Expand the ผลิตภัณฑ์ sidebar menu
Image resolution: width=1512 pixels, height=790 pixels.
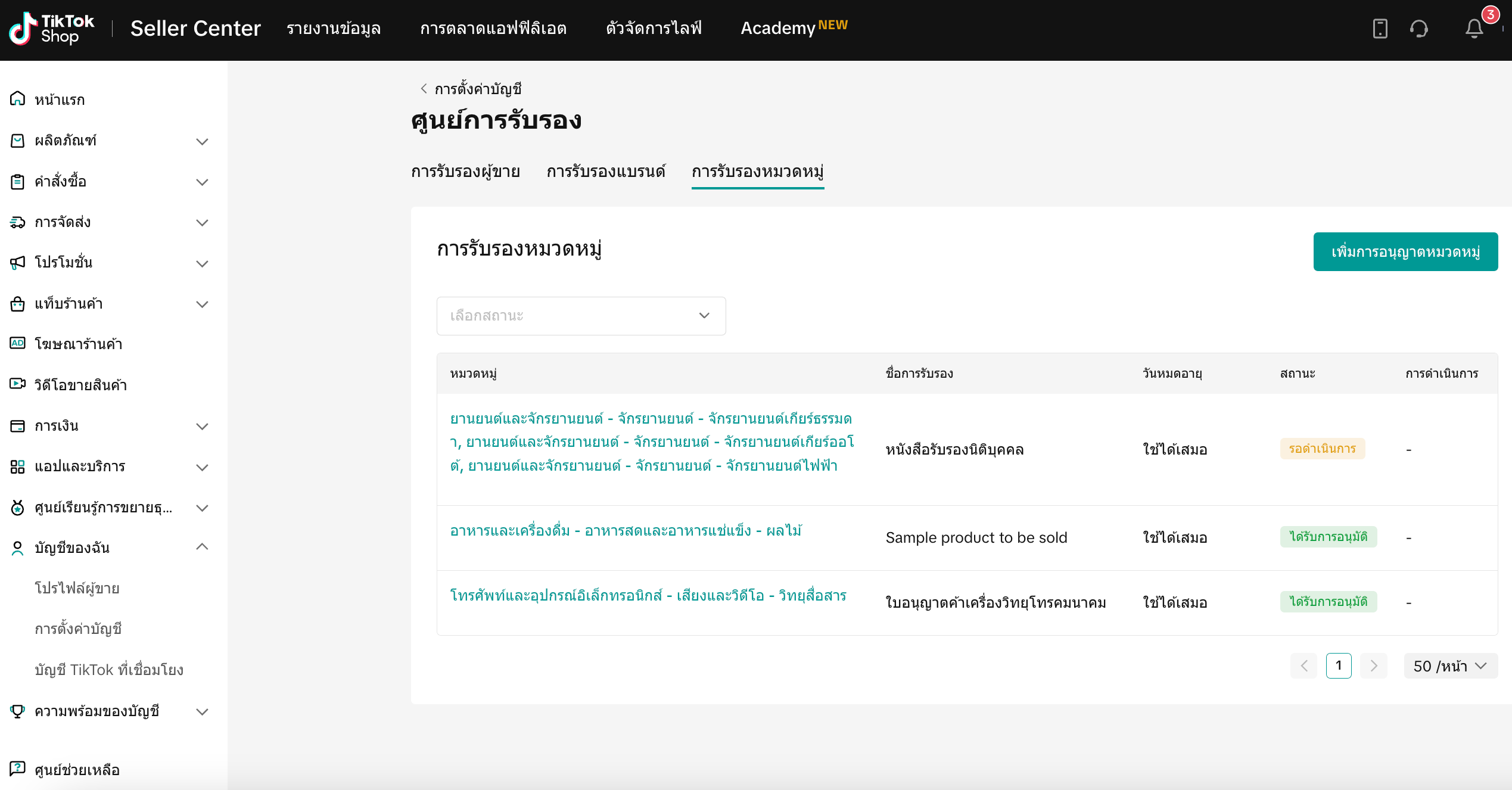tap(202, 141)
